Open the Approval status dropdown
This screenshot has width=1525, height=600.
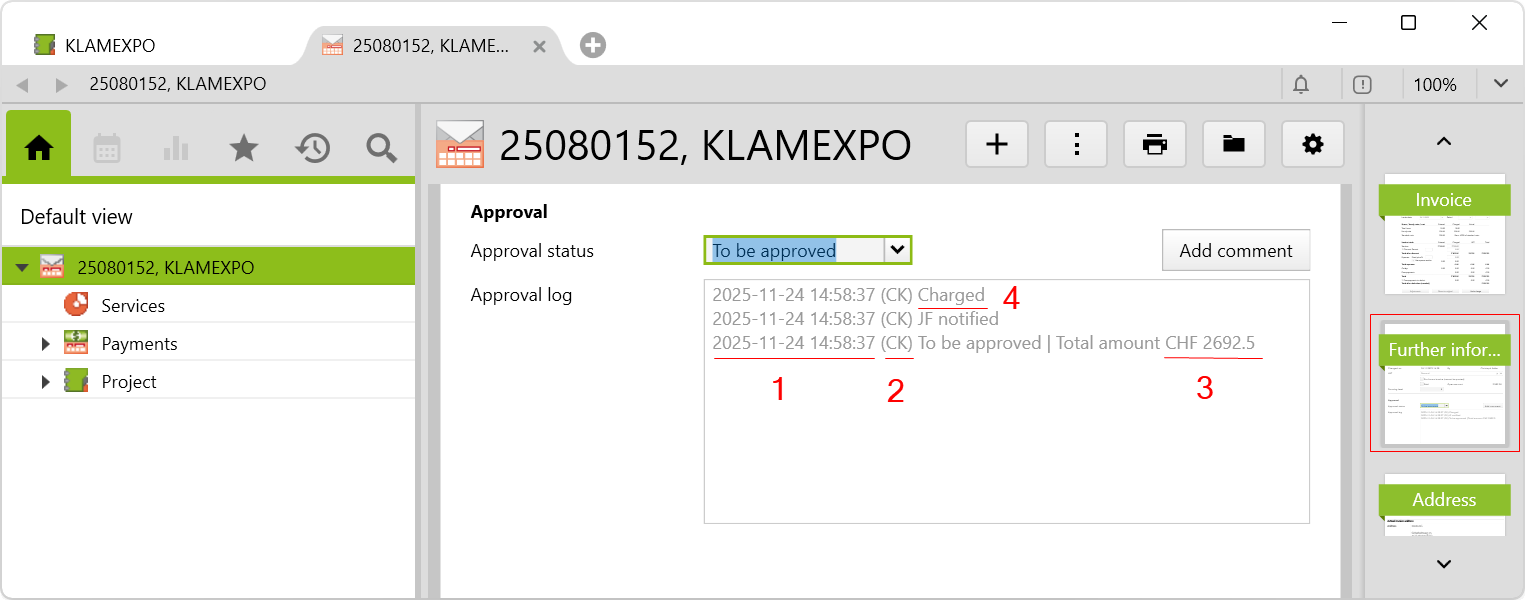[898, 250]
